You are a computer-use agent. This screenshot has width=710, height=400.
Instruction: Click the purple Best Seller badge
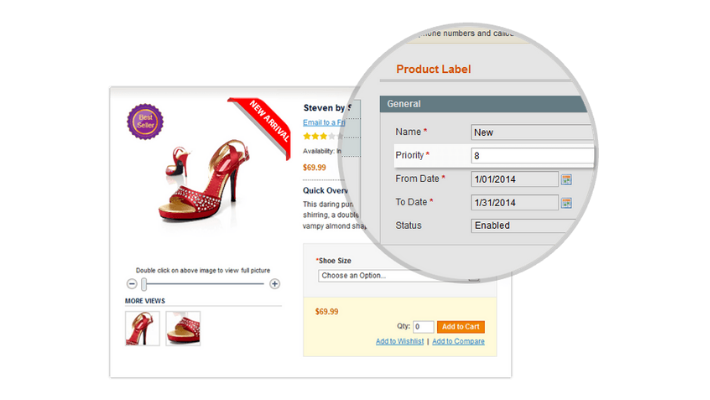pos(144,122)
